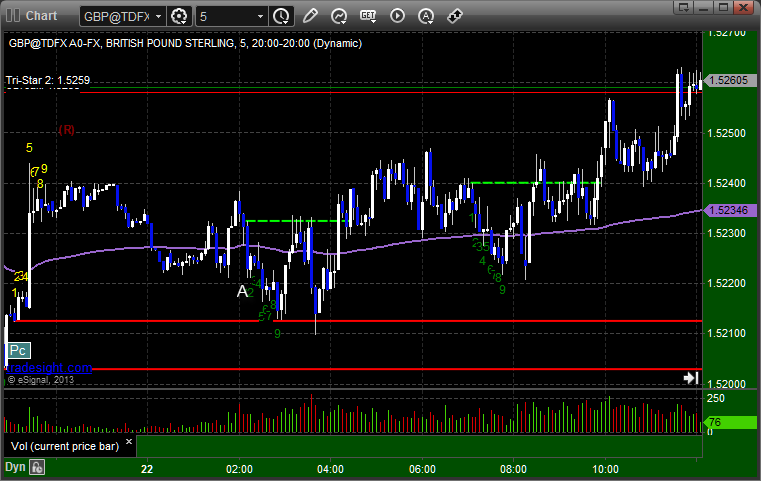Click the 1.52500 price axis label

(727, 133)
